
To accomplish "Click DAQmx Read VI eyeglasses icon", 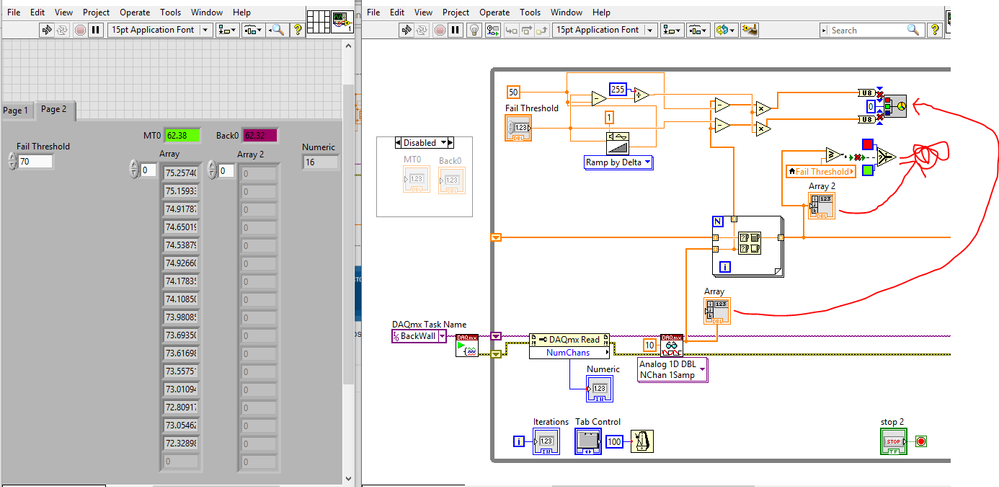I will [x=672, y=345].
